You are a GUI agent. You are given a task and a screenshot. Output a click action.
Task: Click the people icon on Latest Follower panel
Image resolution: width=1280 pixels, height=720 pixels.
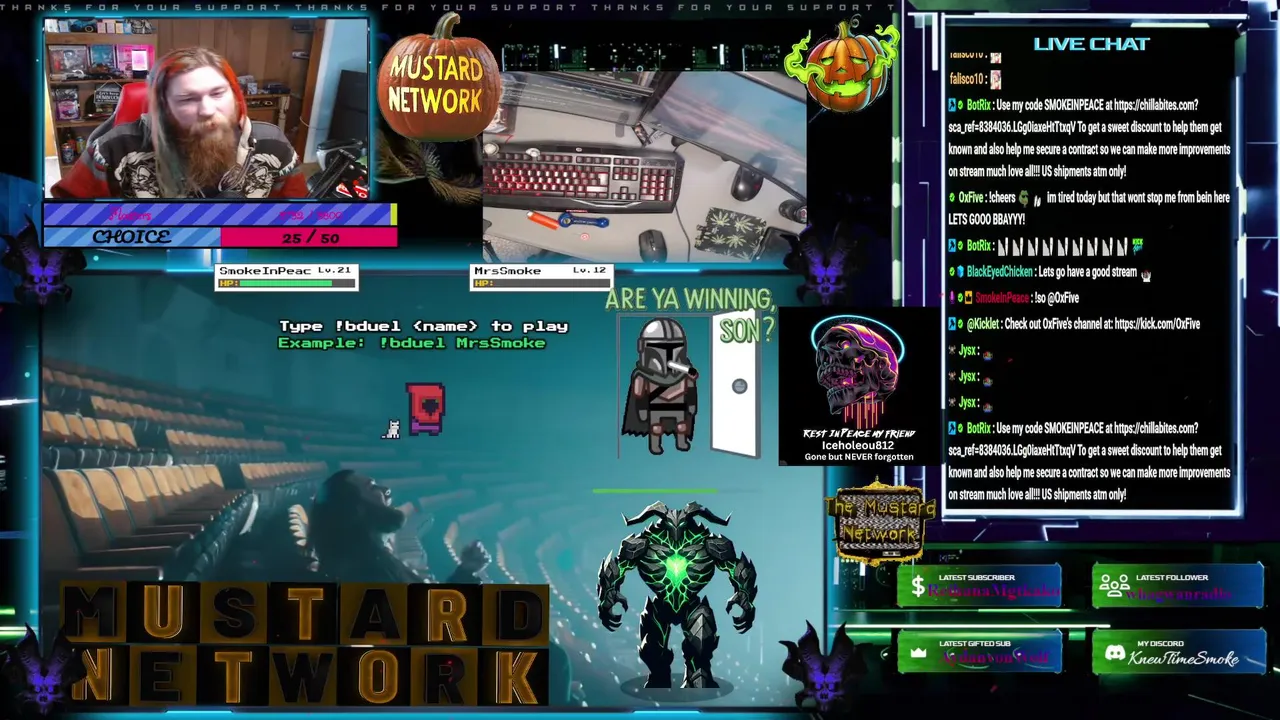point(1114,587)
